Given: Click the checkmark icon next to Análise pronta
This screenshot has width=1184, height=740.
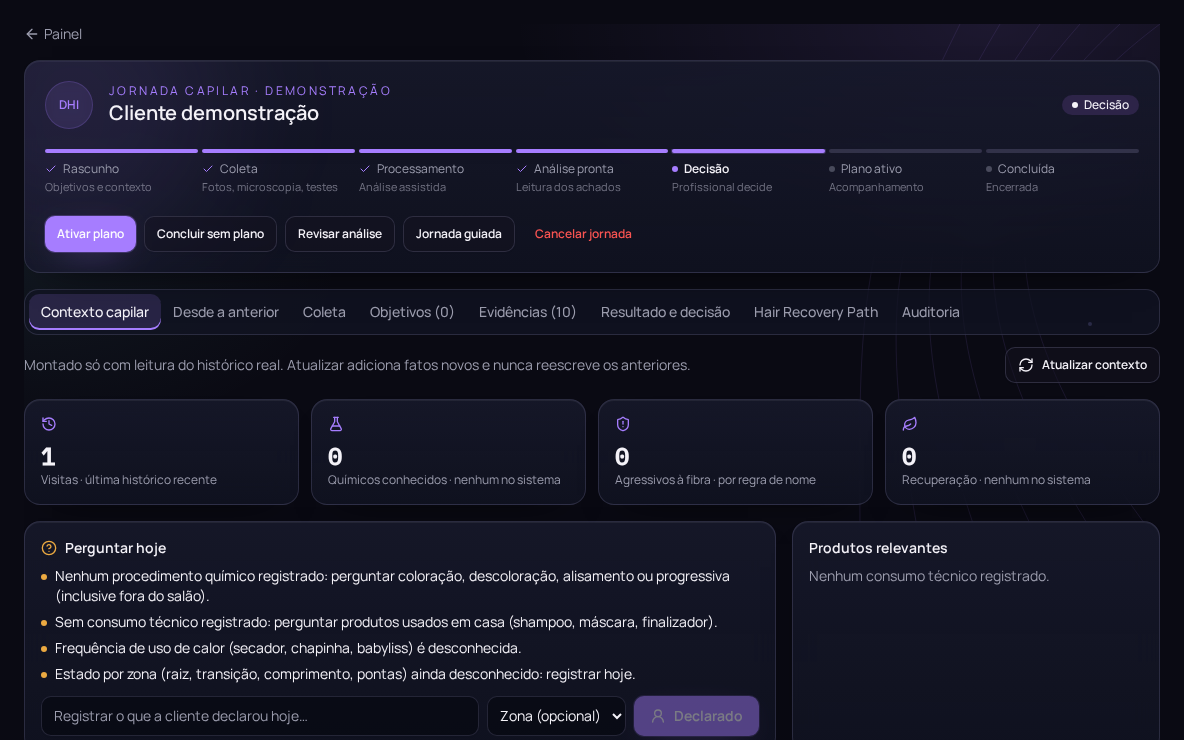Looking at the screenshot, I should point(522,168).
